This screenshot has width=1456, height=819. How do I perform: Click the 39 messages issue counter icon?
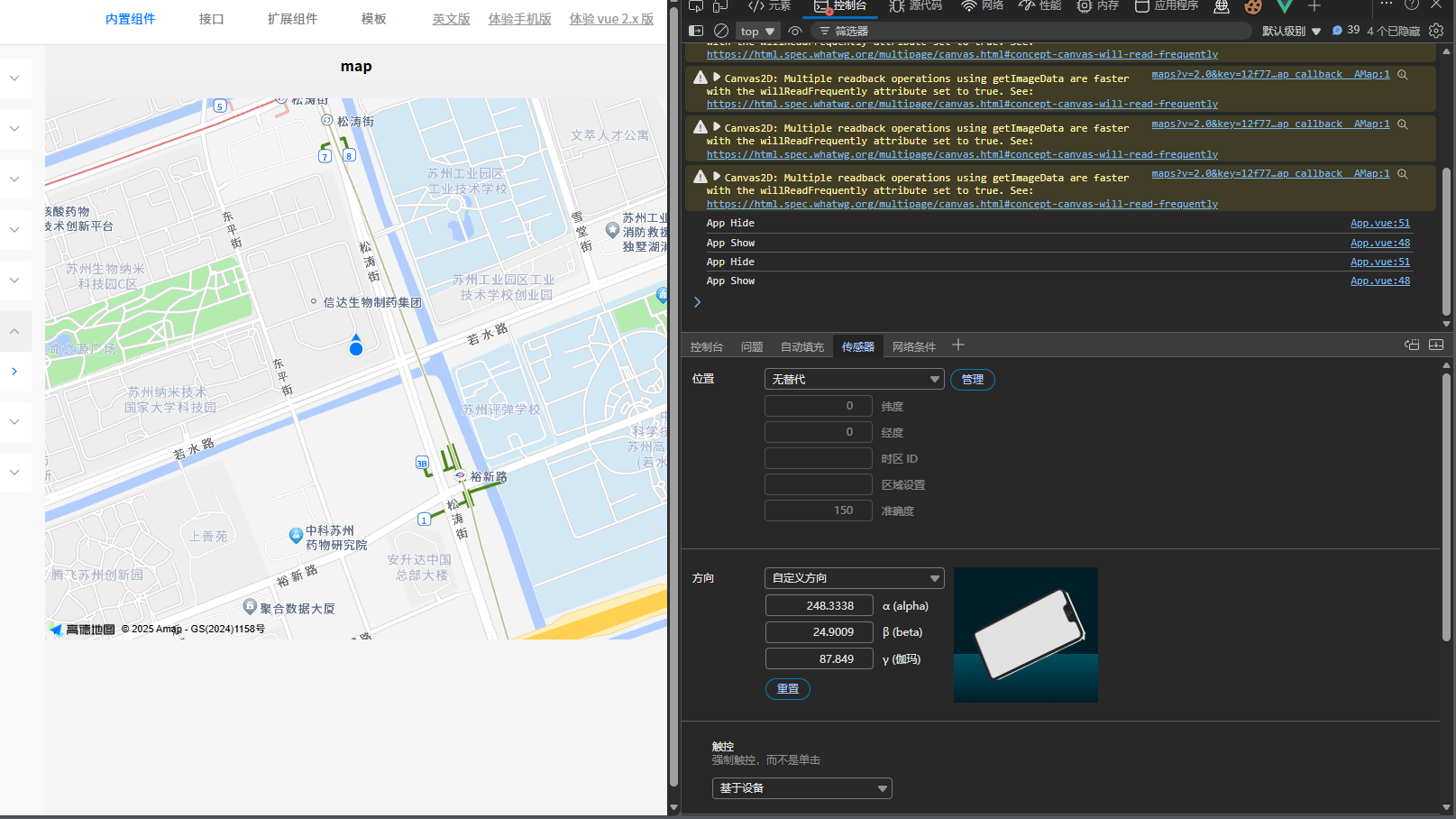(x=1346, y=31)
